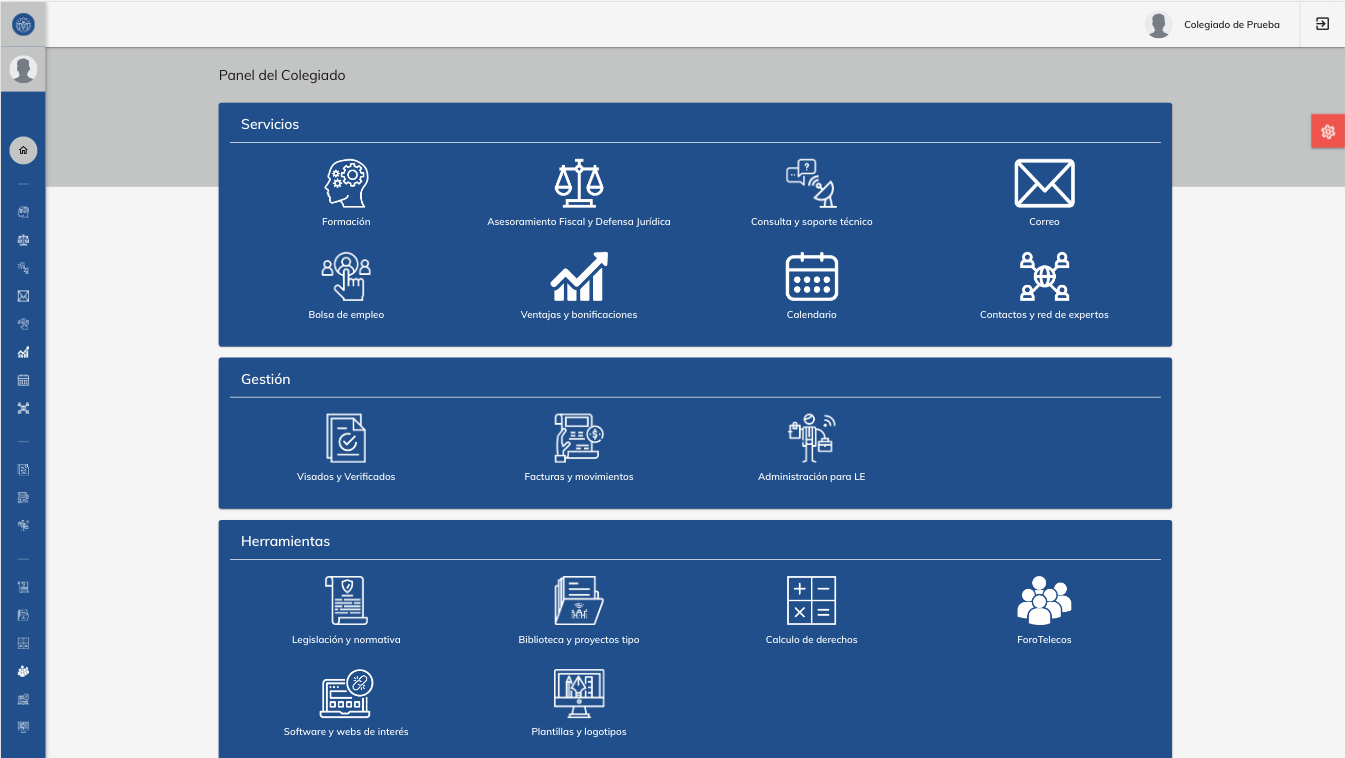This screenshot has width=1345, height=758.
Task: Click the logout icon in top bar
Action: tap(1322, 24)
